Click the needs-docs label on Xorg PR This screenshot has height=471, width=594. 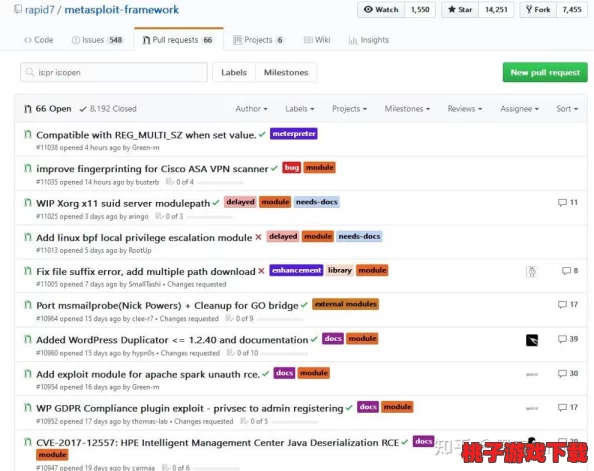[317, 202]
